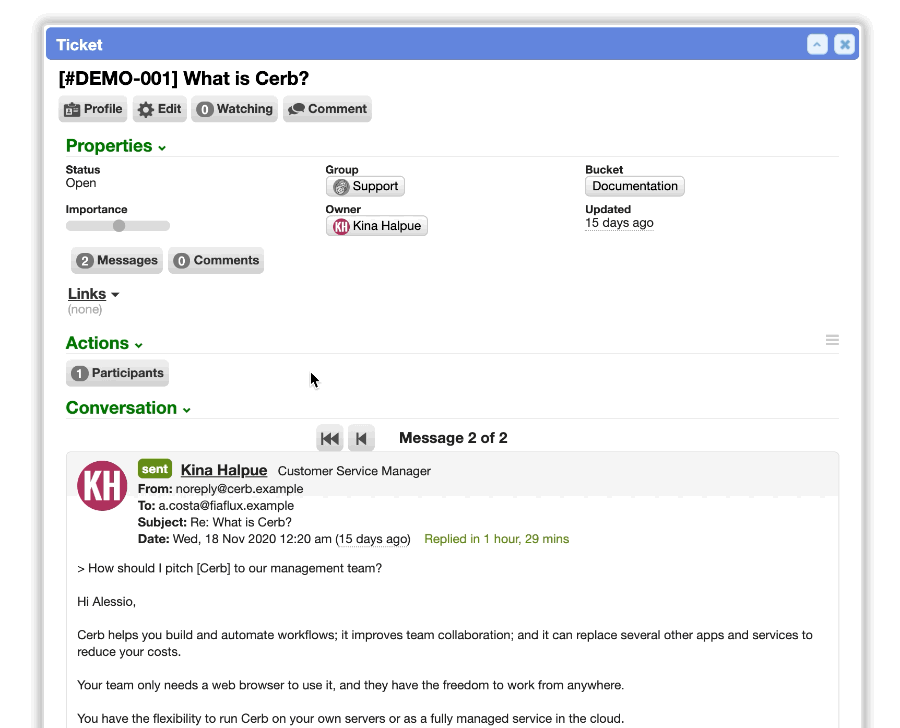
Task: Toggle Watching on this ticket
Action: (x=234, y=109)
